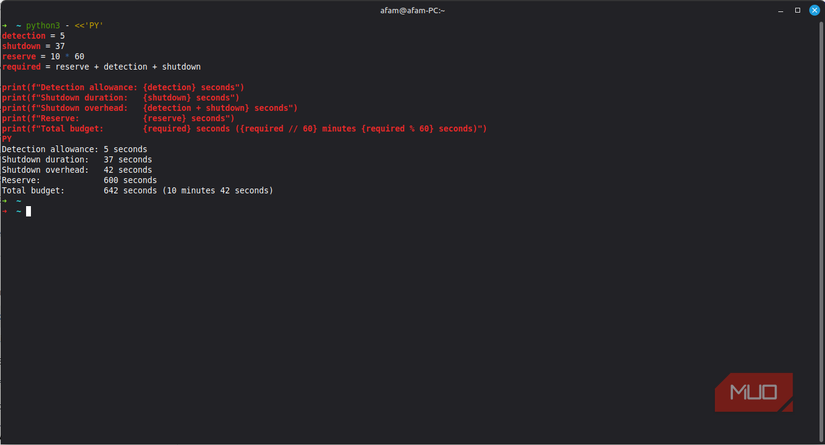Click the python3 command text
825x445 pixels.
(x=43, y=25)
